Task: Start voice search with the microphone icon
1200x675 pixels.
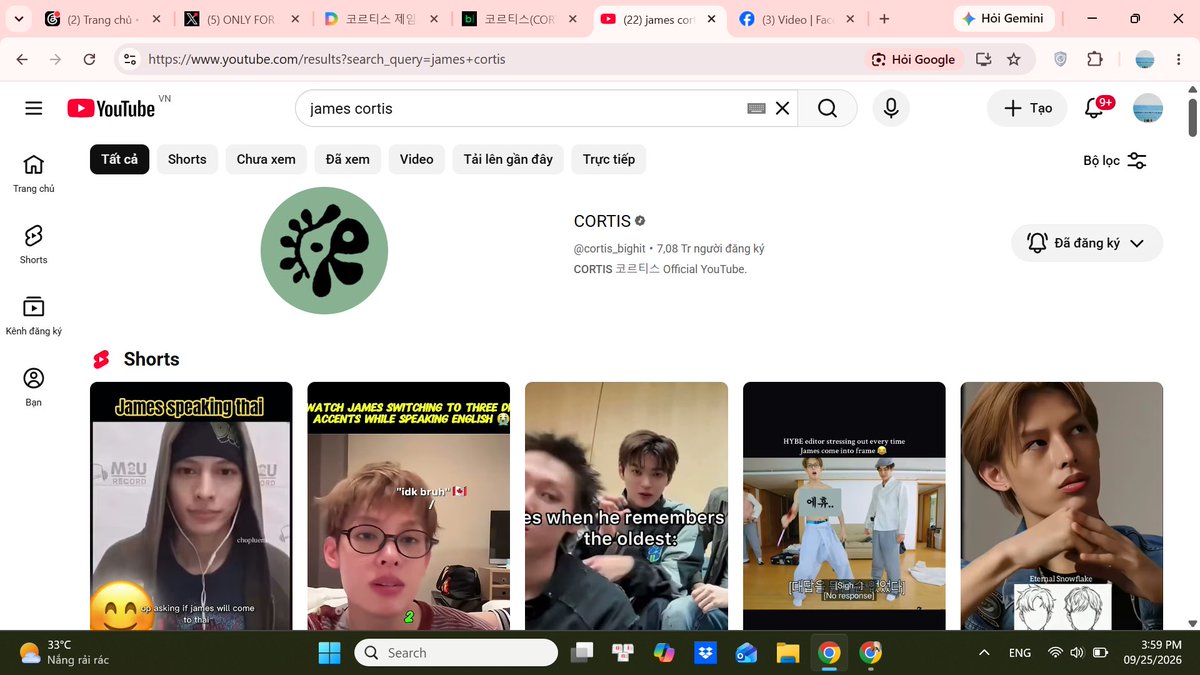Action: click(890, 108)
